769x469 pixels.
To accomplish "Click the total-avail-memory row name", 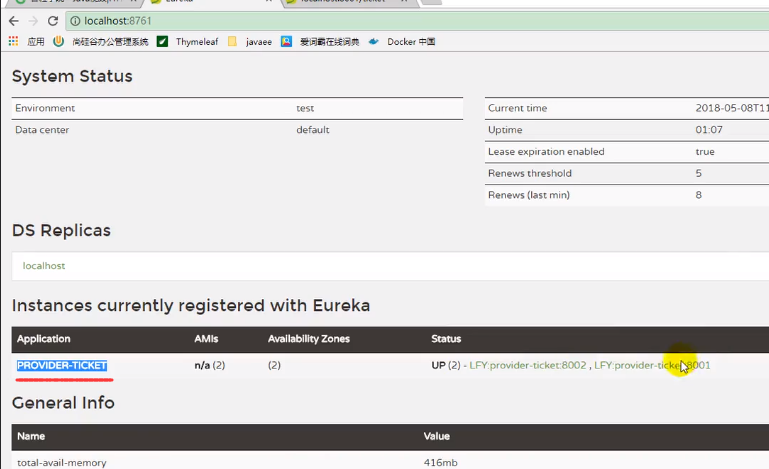I will pos(62,463).
